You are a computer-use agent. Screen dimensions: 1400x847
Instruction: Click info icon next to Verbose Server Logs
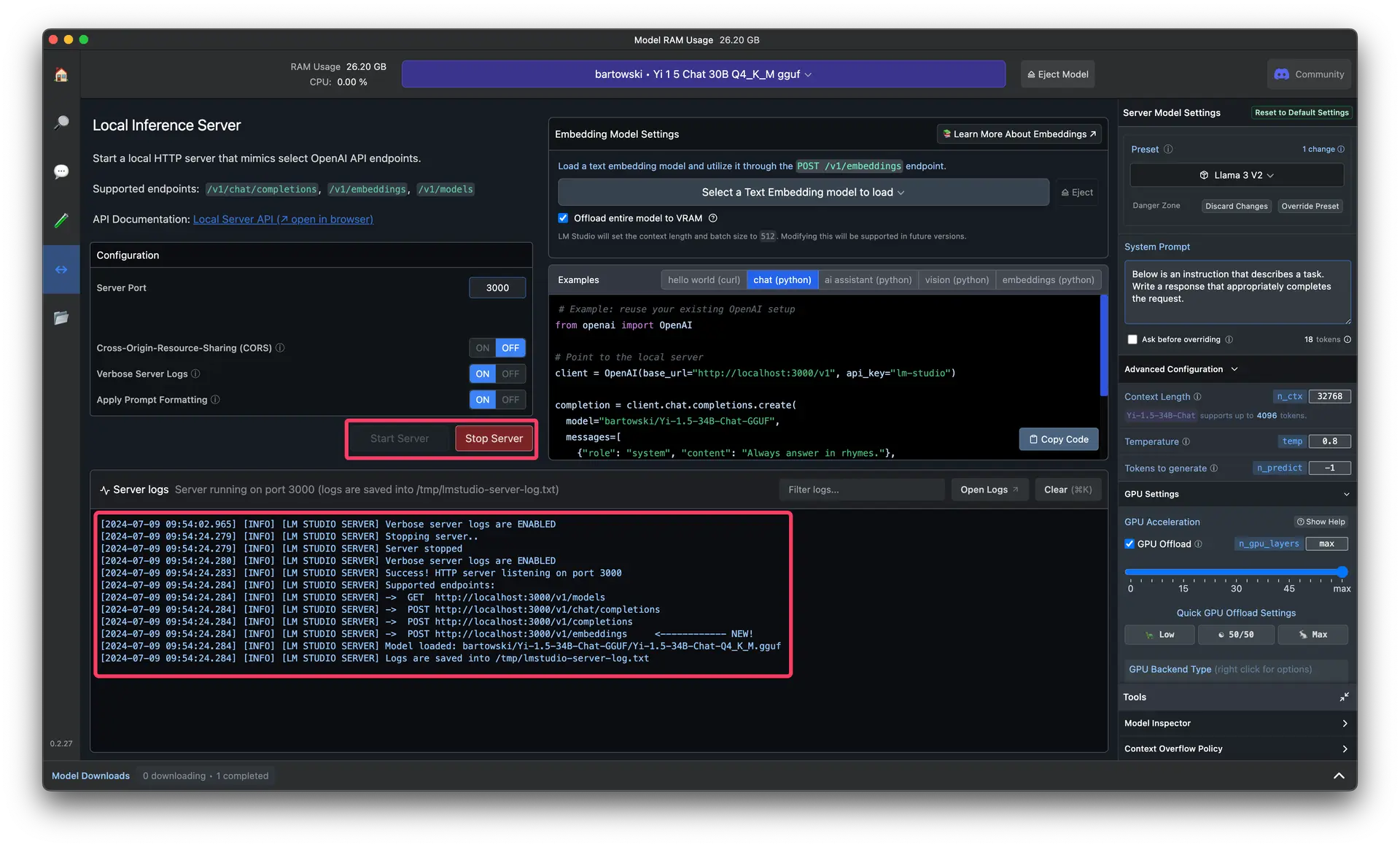(195, 374)
